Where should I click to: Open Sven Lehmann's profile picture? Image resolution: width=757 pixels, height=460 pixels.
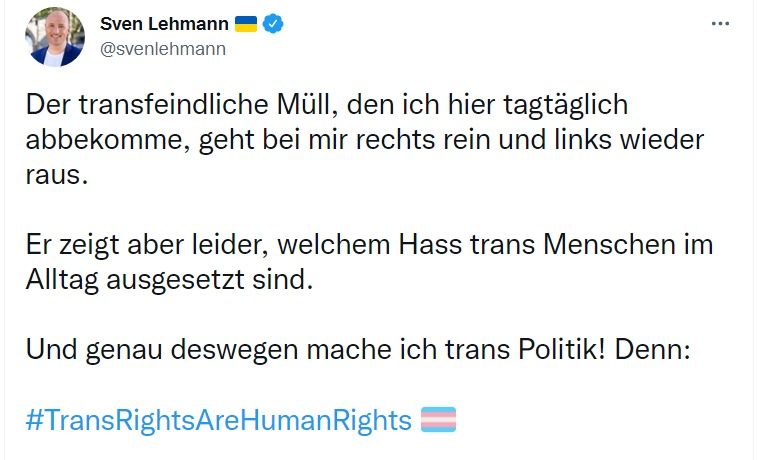click(x=55, y=37)
